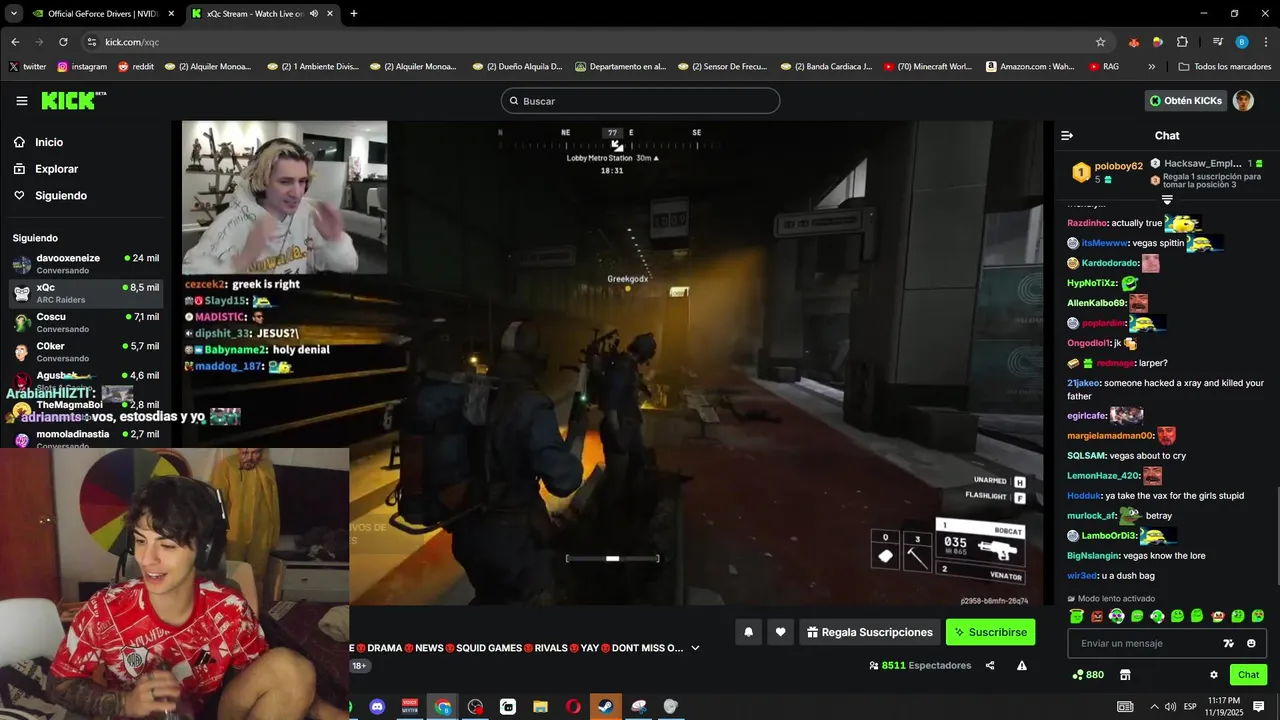Open Opera from the taskbar
Screen dimensions: 1280x720
573,707
